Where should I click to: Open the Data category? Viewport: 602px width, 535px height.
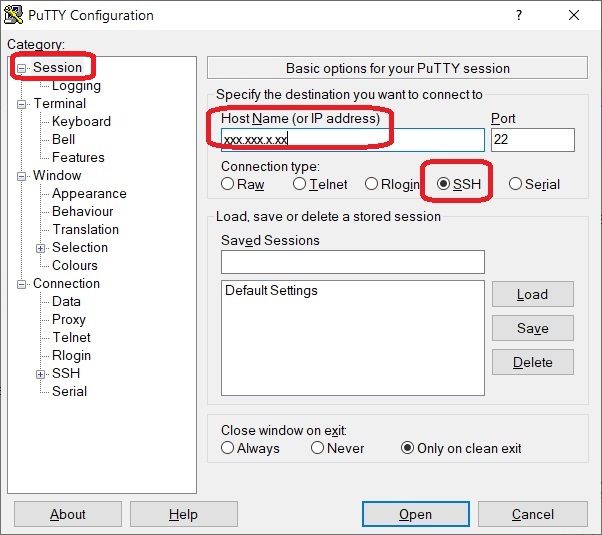66,301
